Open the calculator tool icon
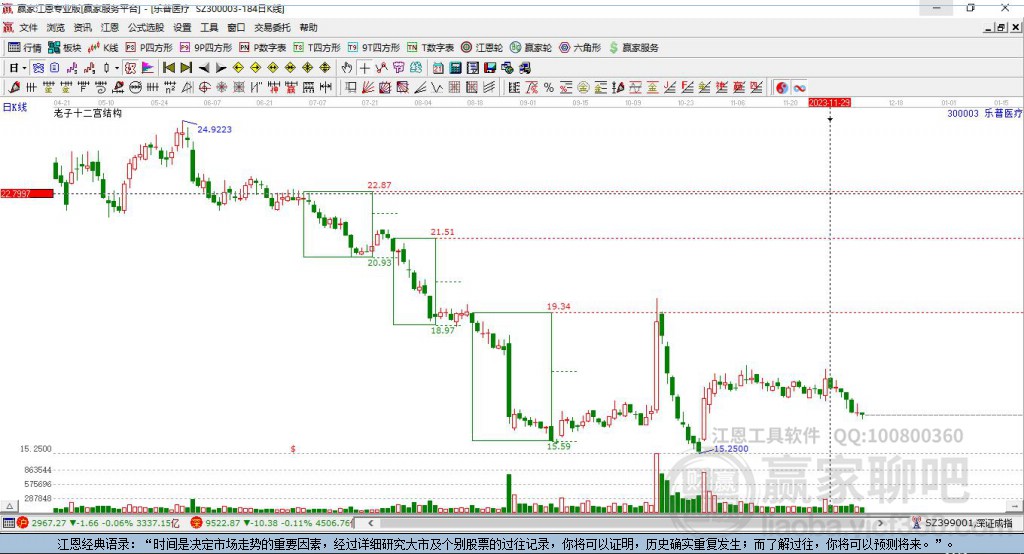 pos(455,68)
